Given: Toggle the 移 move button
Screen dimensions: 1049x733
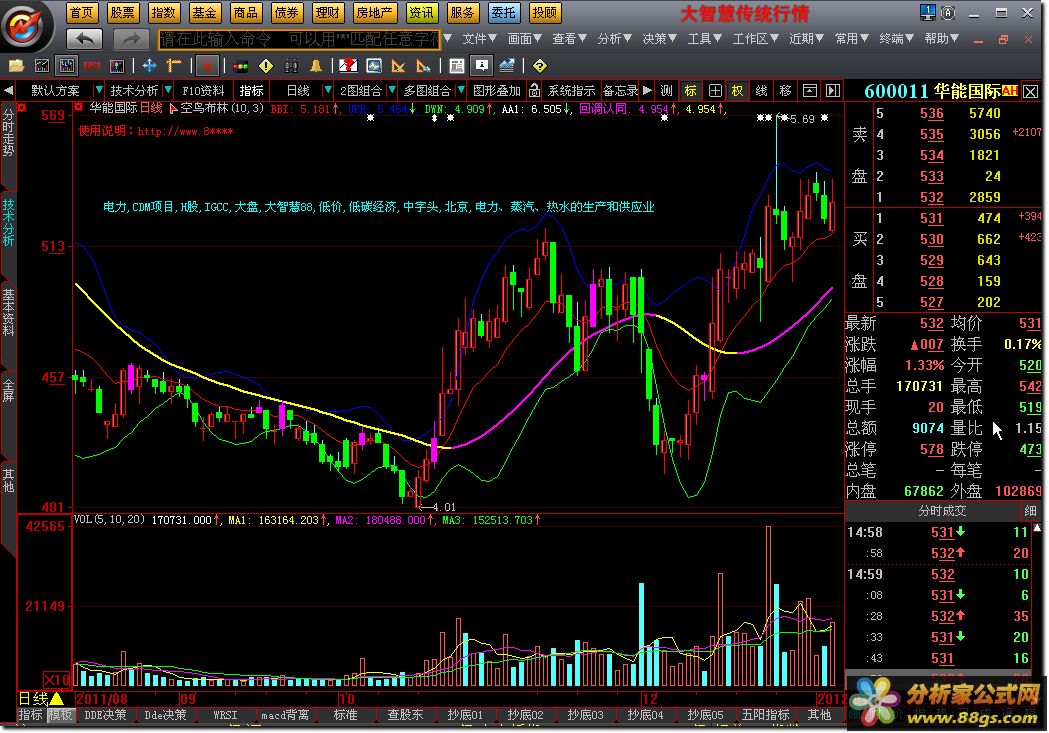Looking at the screenshot, I should click(x=785, y=90).
